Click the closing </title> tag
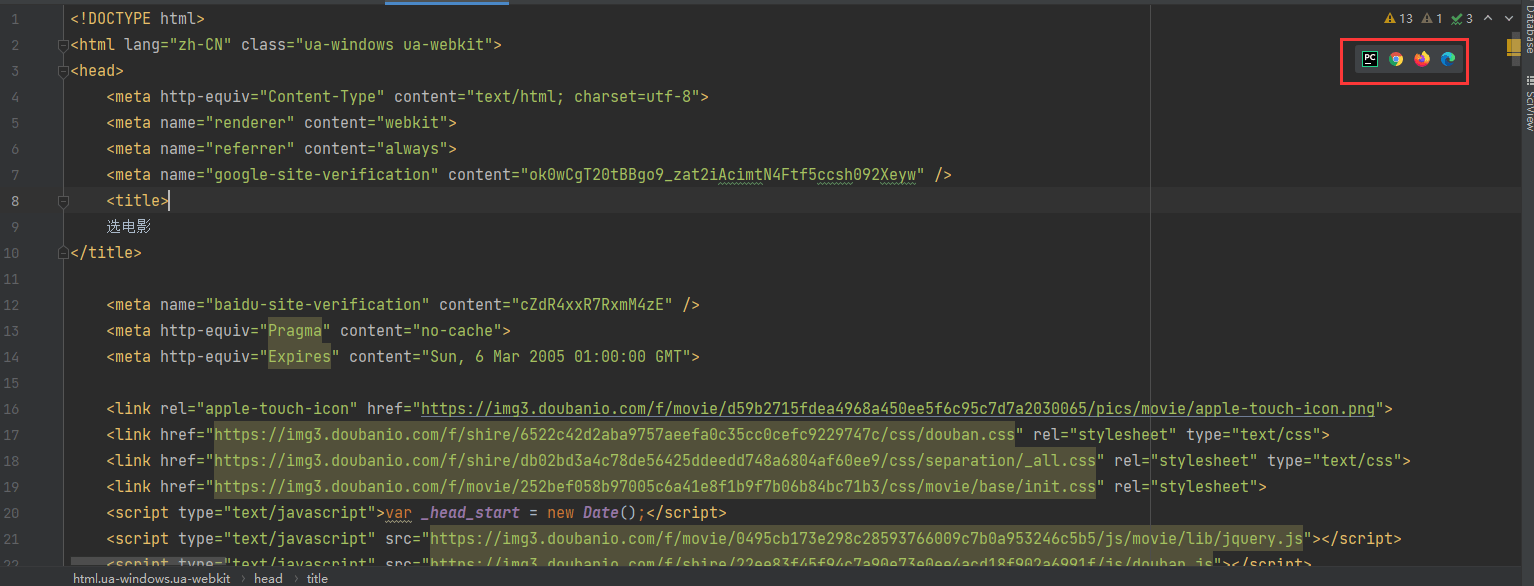This screenshot has height=586, width=1534. pyautogui.click(x=106, y=253)
